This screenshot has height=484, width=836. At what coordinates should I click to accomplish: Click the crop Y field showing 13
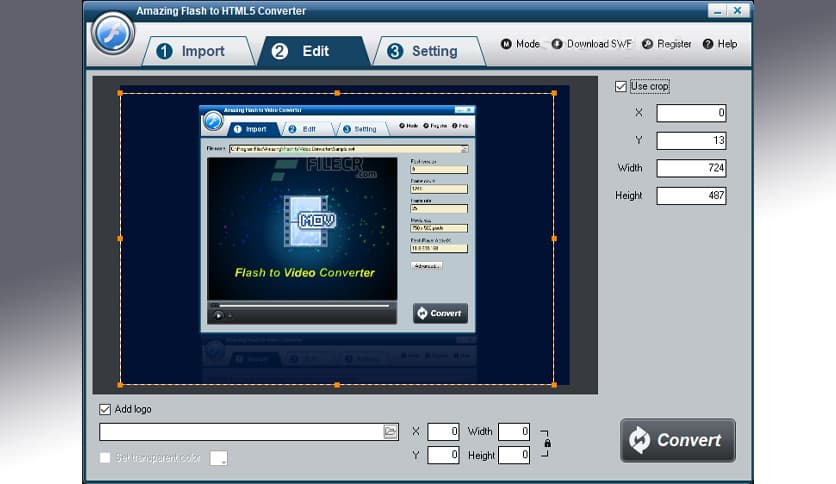click(691, 141)
